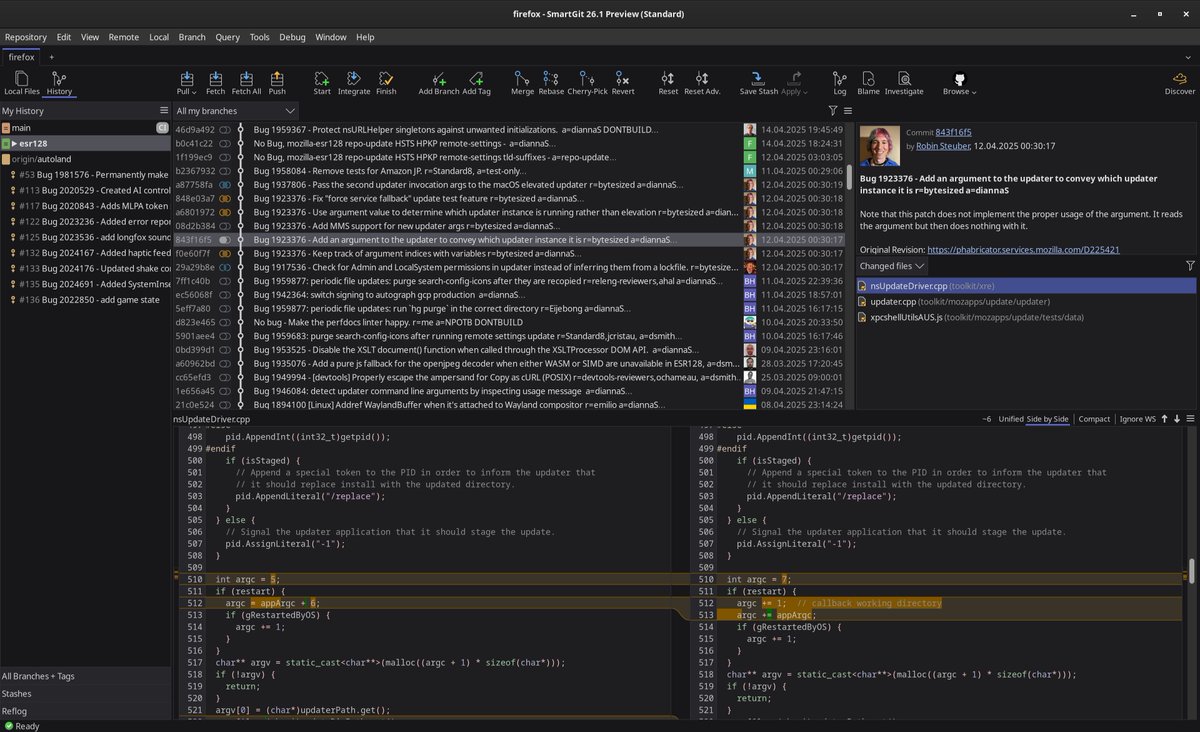Start a feature with the Start icon
The height and width of the screenshot is (732, 1200).
pos(322,82)
